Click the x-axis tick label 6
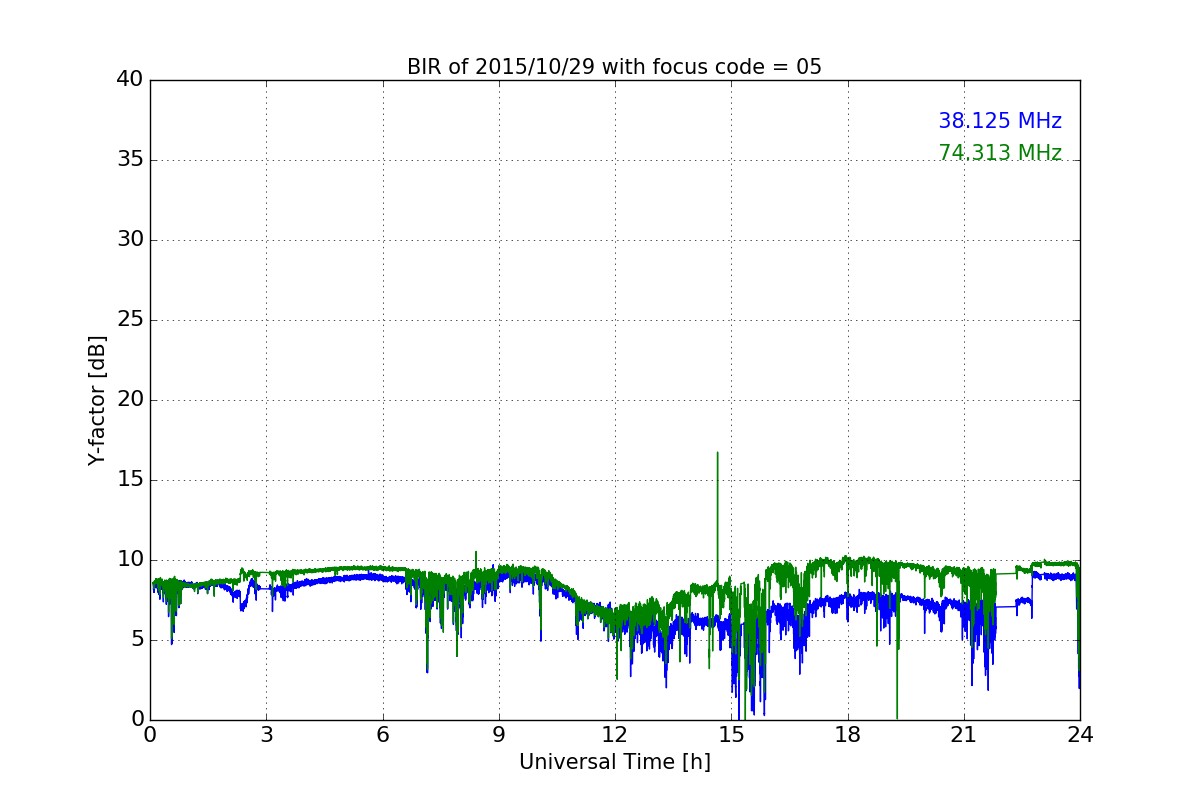1200x800 pixels. coord(382,735)
